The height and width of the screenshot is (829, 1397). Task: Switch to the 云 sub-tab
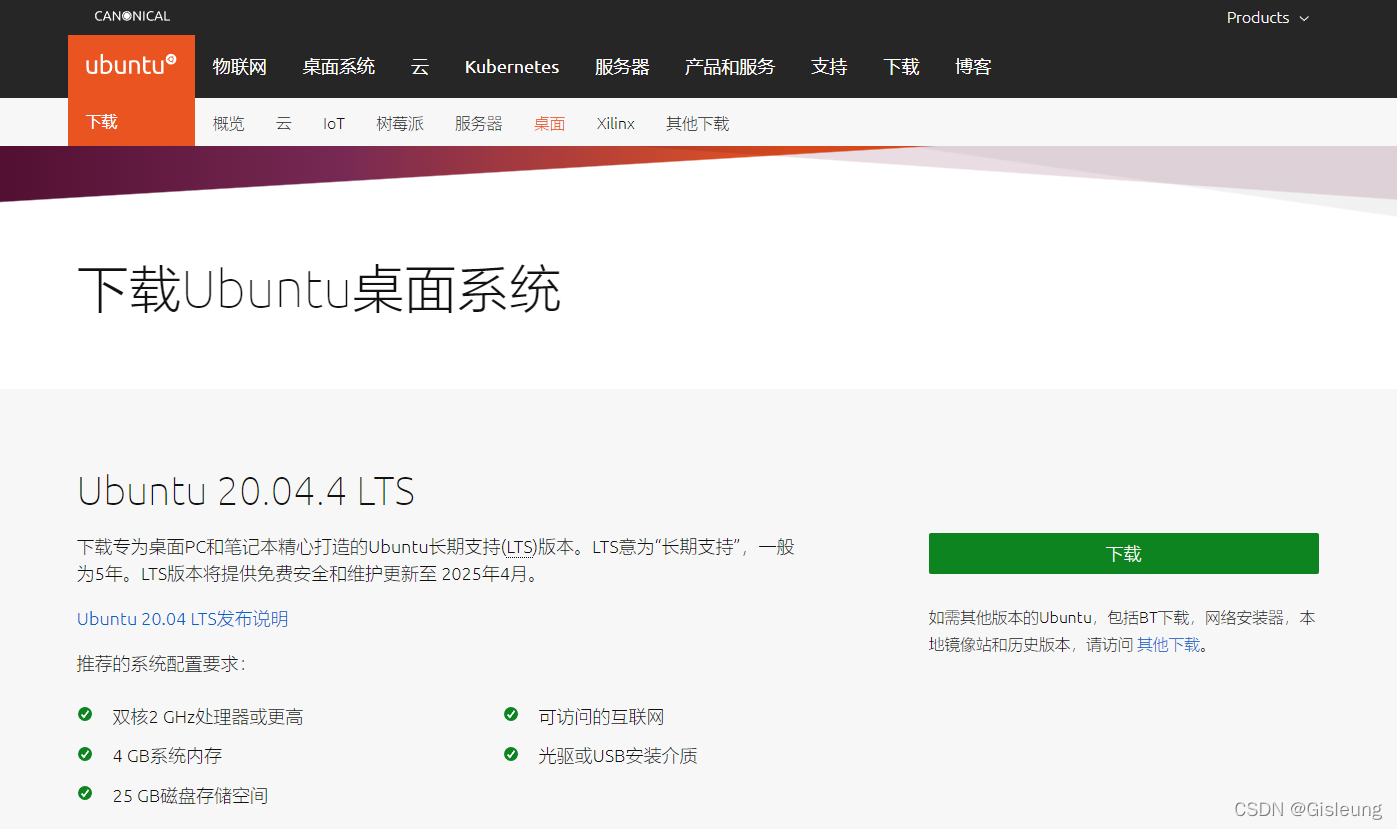[284, 124]
